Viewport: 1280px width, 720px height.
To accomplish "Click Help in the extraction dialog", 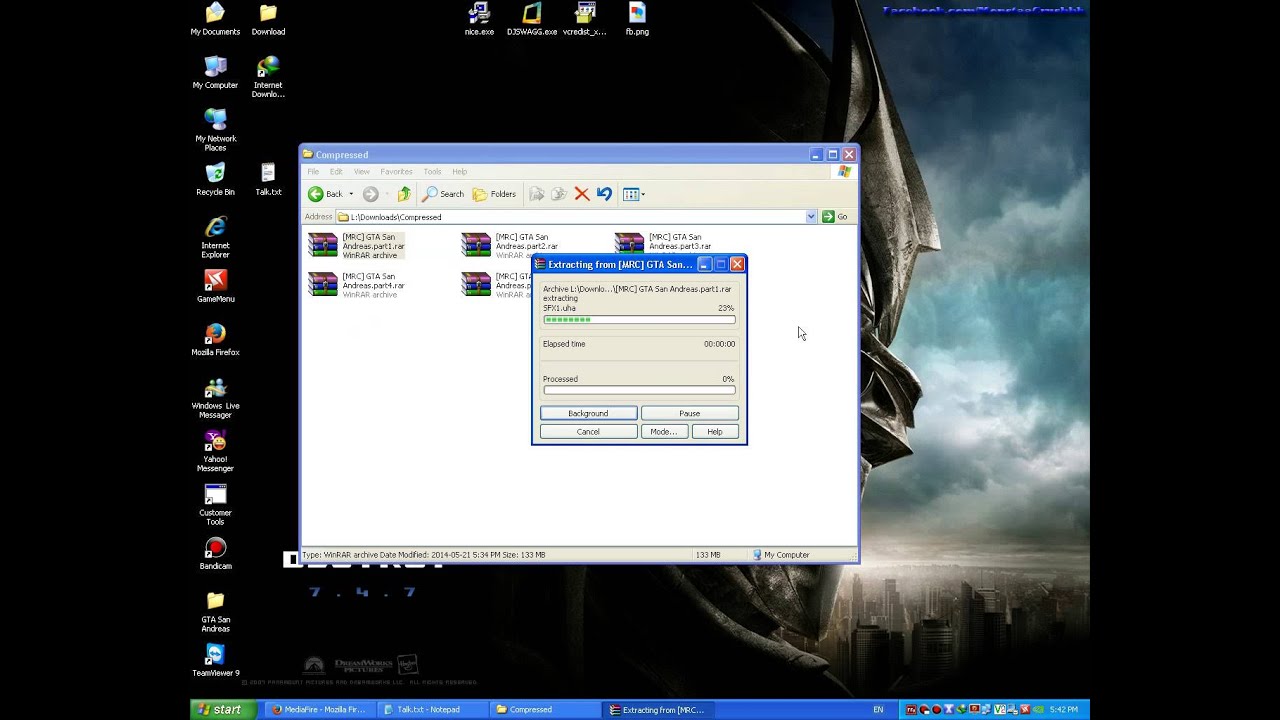I will 715,431.
